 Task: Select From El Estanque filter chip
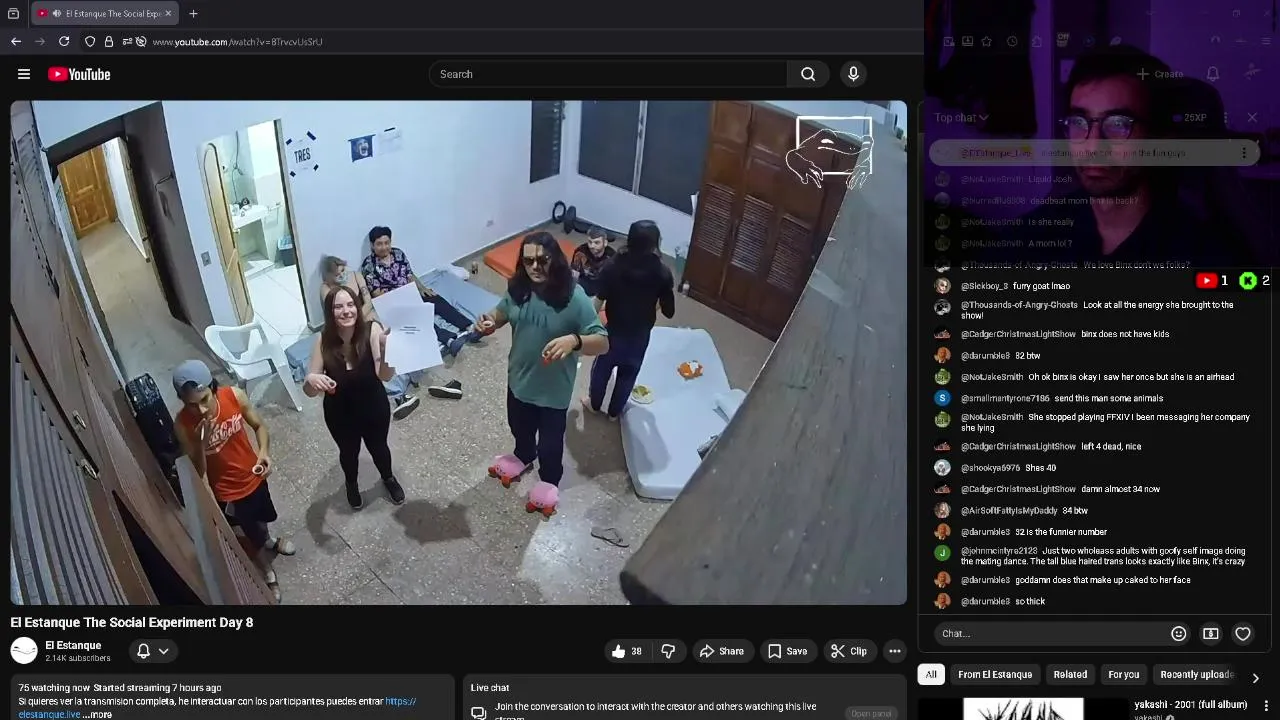pos(995,674)
